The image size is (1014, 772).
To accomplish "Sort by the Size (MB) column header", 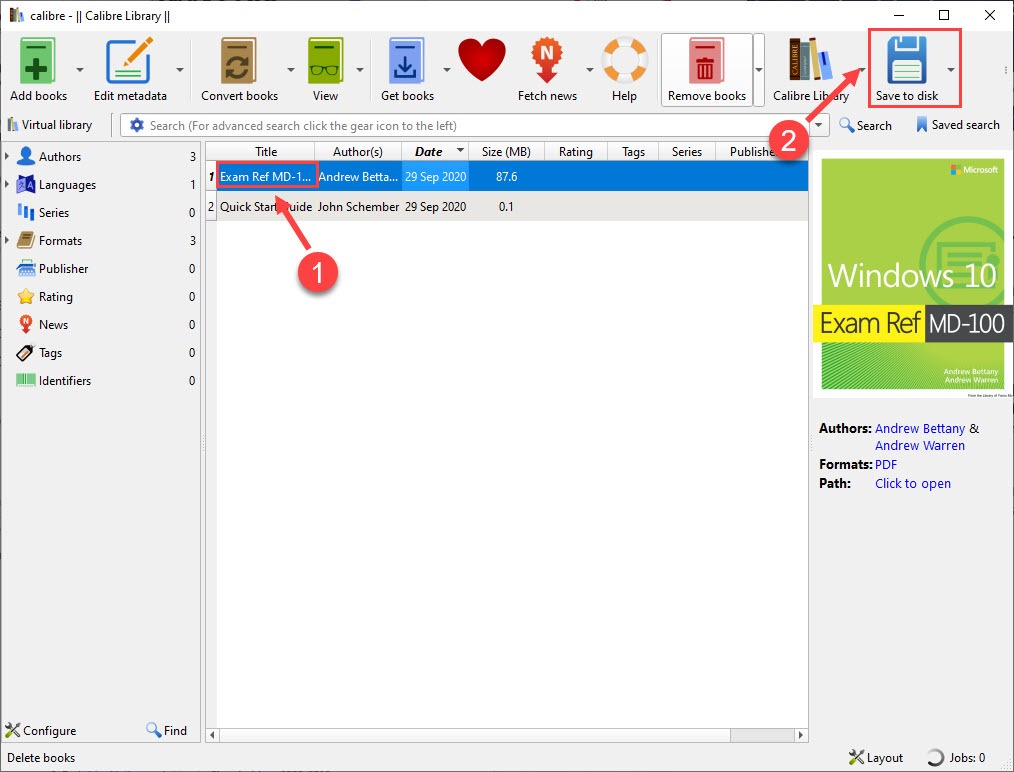I will point(506,151).
